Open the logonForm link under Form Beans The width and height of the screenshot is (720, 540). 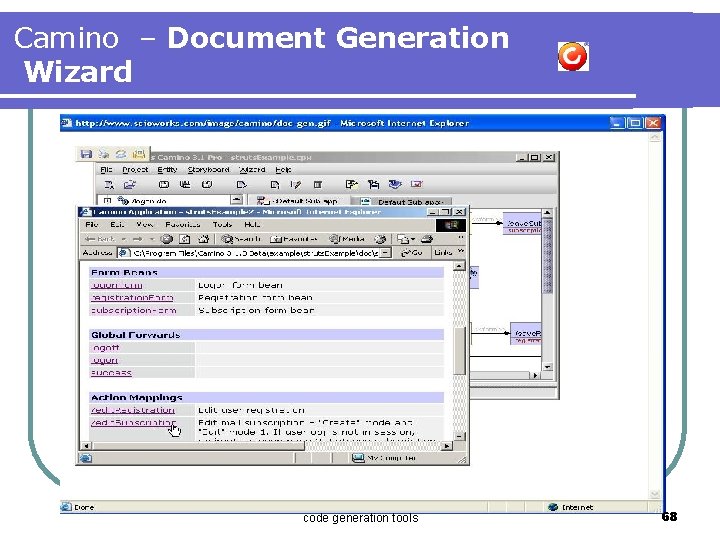(116, 285)
